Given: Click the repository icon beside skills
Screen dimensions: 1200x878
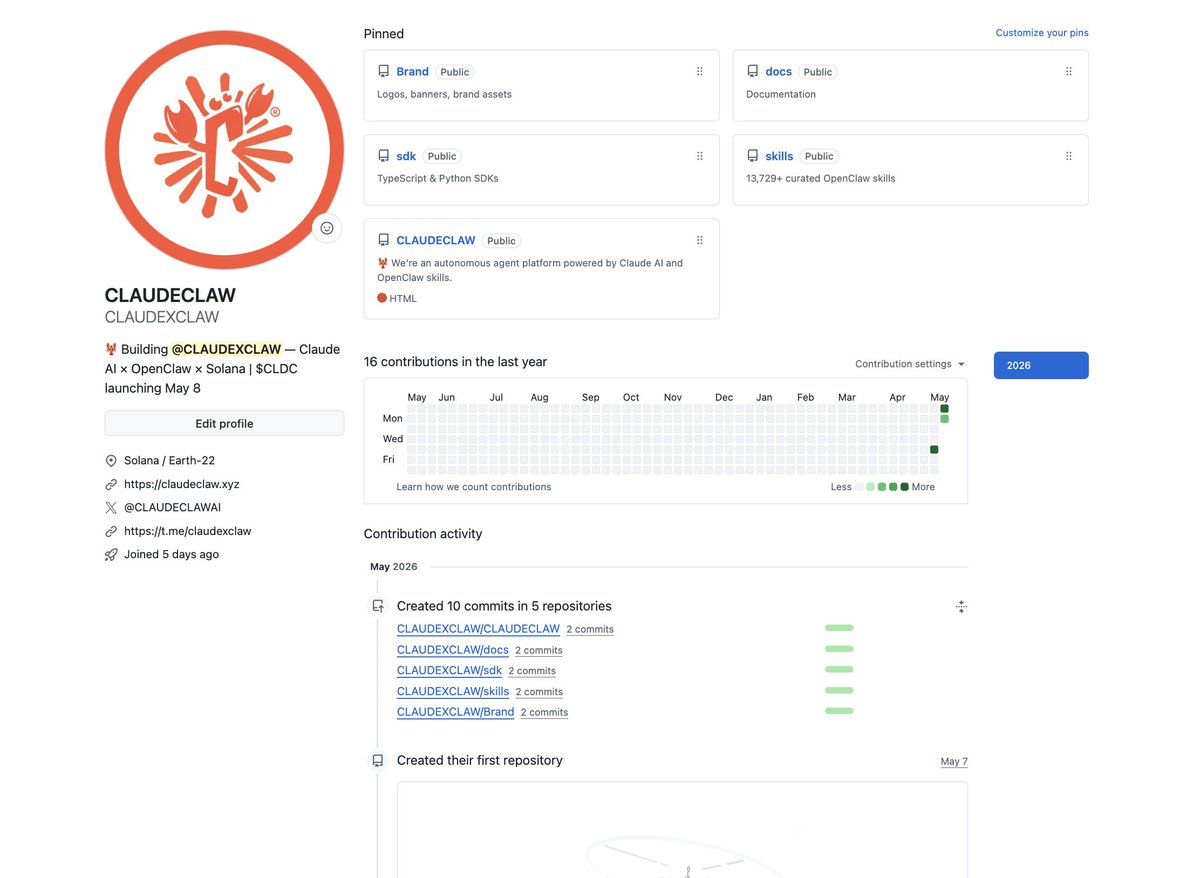Looking at the screenshot, I should [752, 156].
